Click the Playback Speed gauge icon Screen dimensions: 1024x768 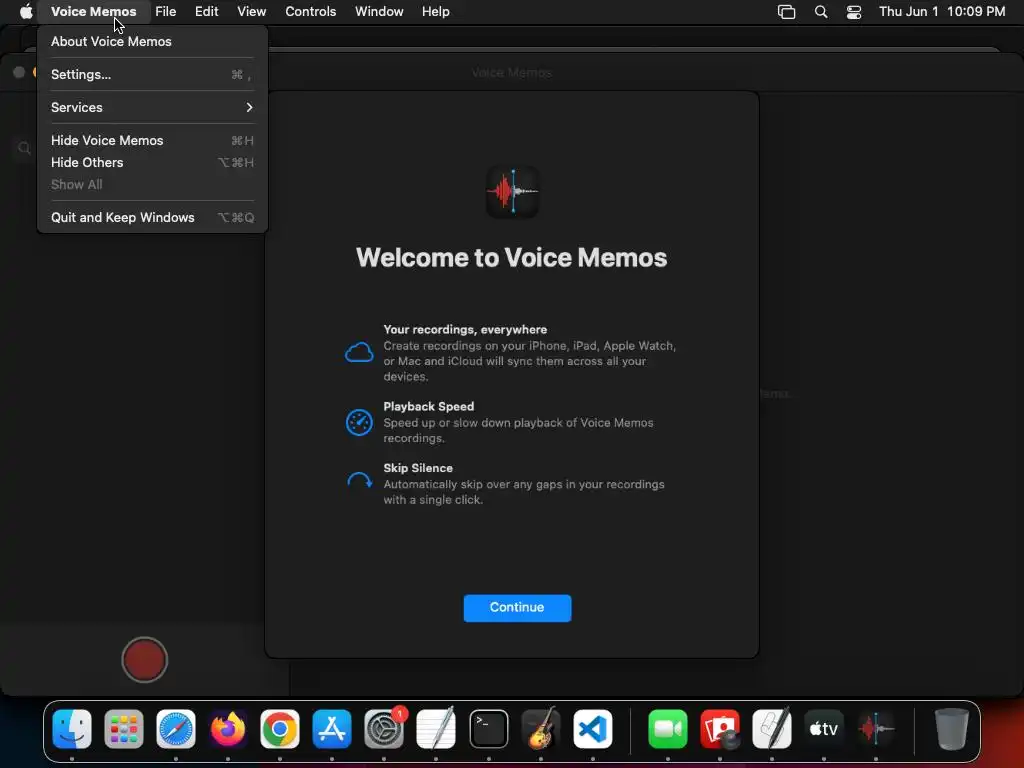click(359, 423)
